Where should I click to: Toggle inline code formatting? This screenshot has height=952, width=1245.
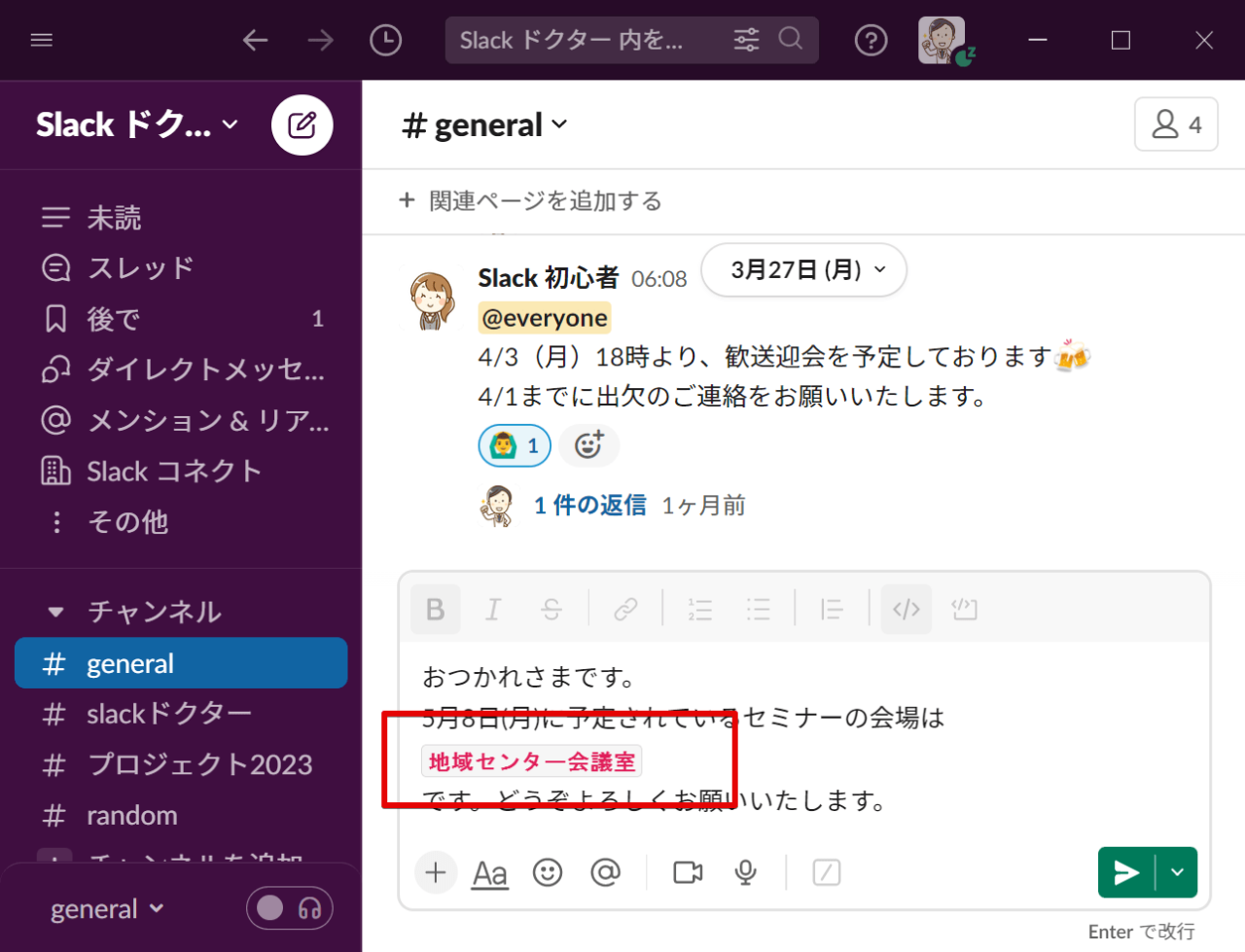[907, 610]
